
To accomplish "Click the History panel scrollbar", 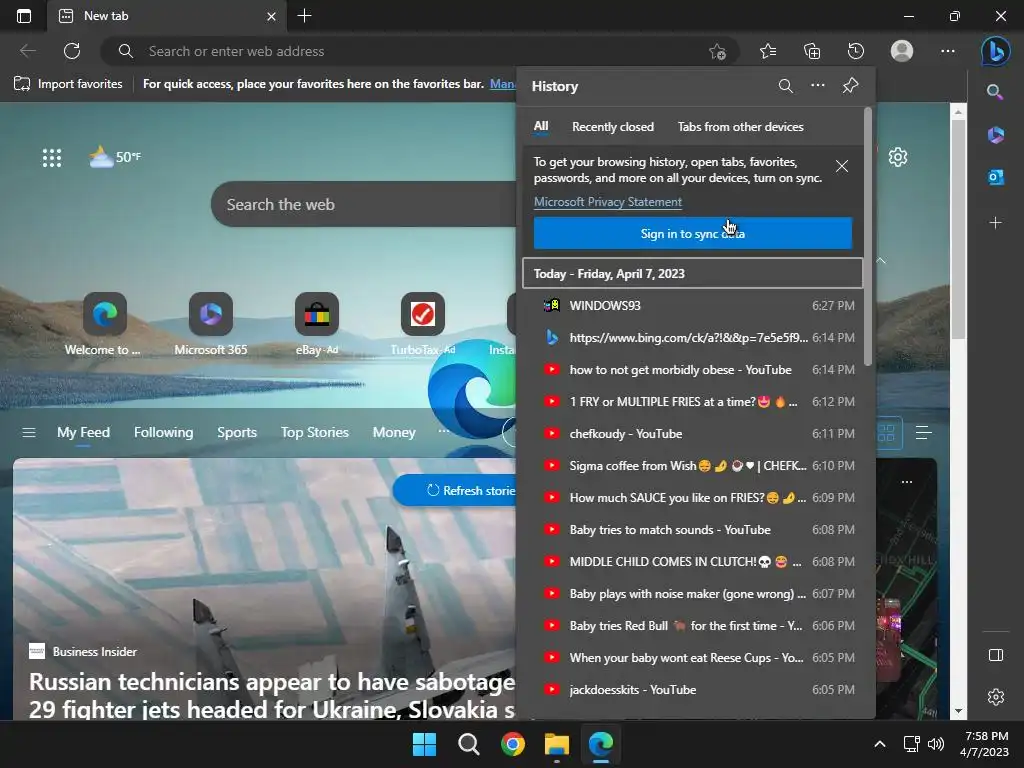I will 868,236.
